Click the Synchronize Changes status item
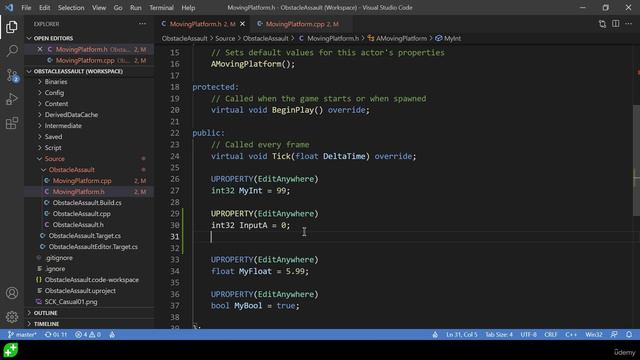The height and width of the screenshot is (360, 640). [56, 335]
